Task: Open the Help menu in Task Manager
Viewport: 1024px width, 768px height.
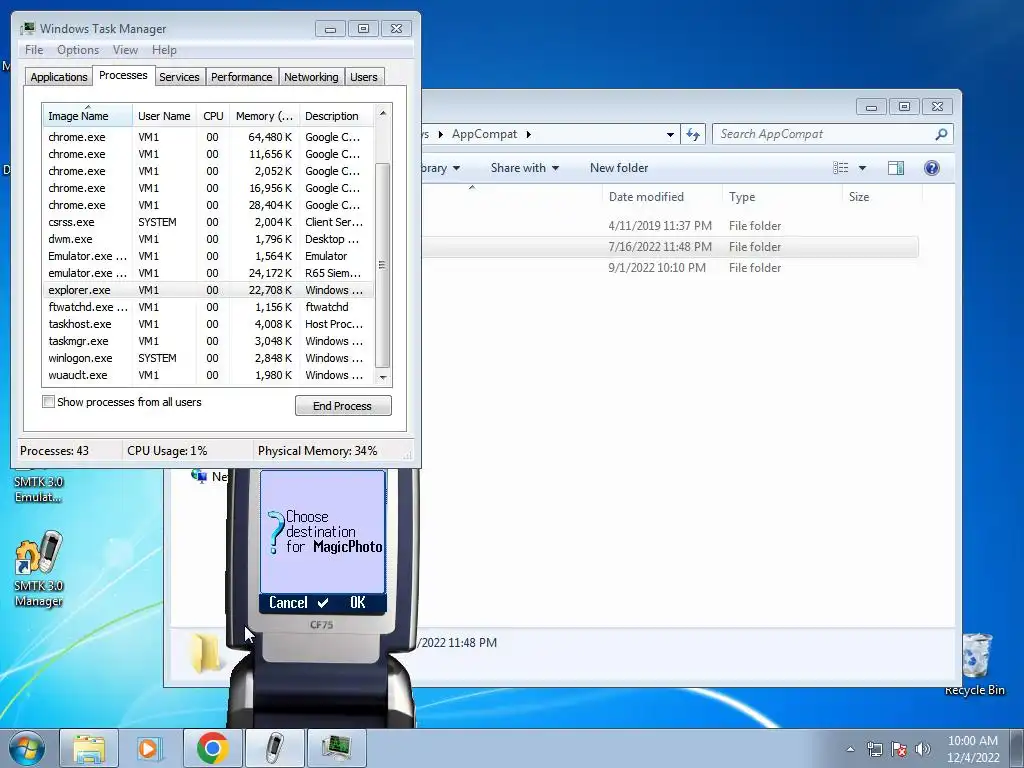Action: click(164, 50)
